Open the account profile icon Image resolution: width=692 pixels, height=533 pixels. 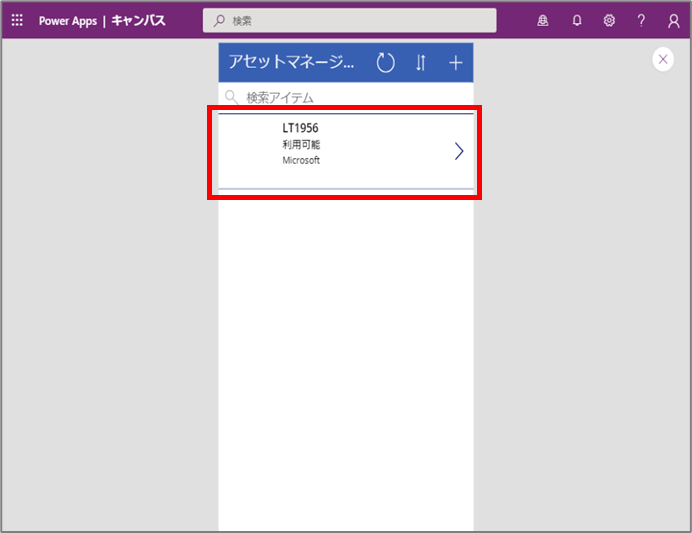[x=673, y=20]
